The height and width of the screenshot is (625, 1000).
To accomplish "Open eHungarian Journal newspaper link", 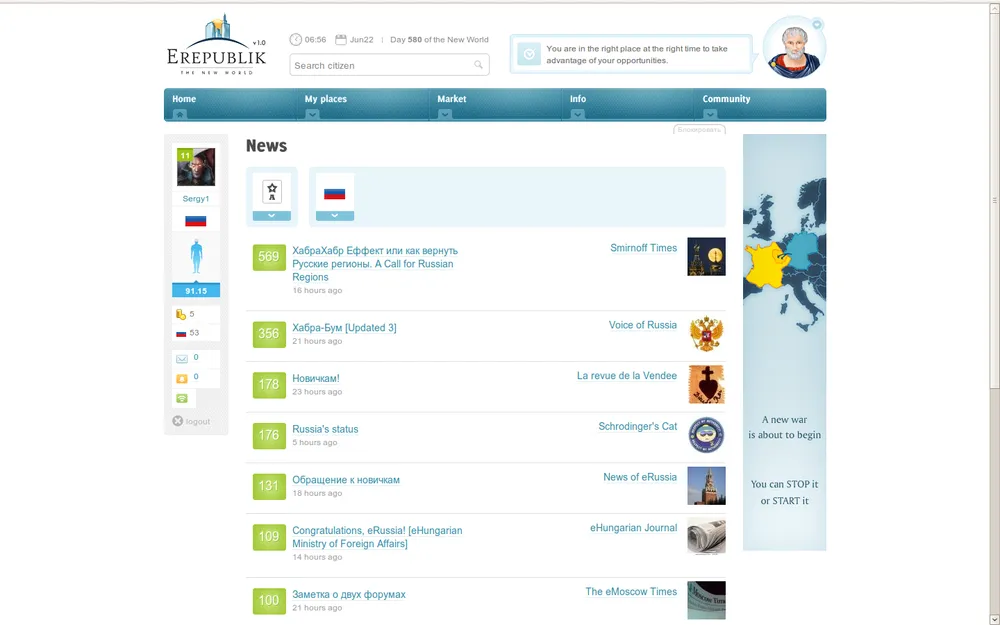I will point(633,528).
